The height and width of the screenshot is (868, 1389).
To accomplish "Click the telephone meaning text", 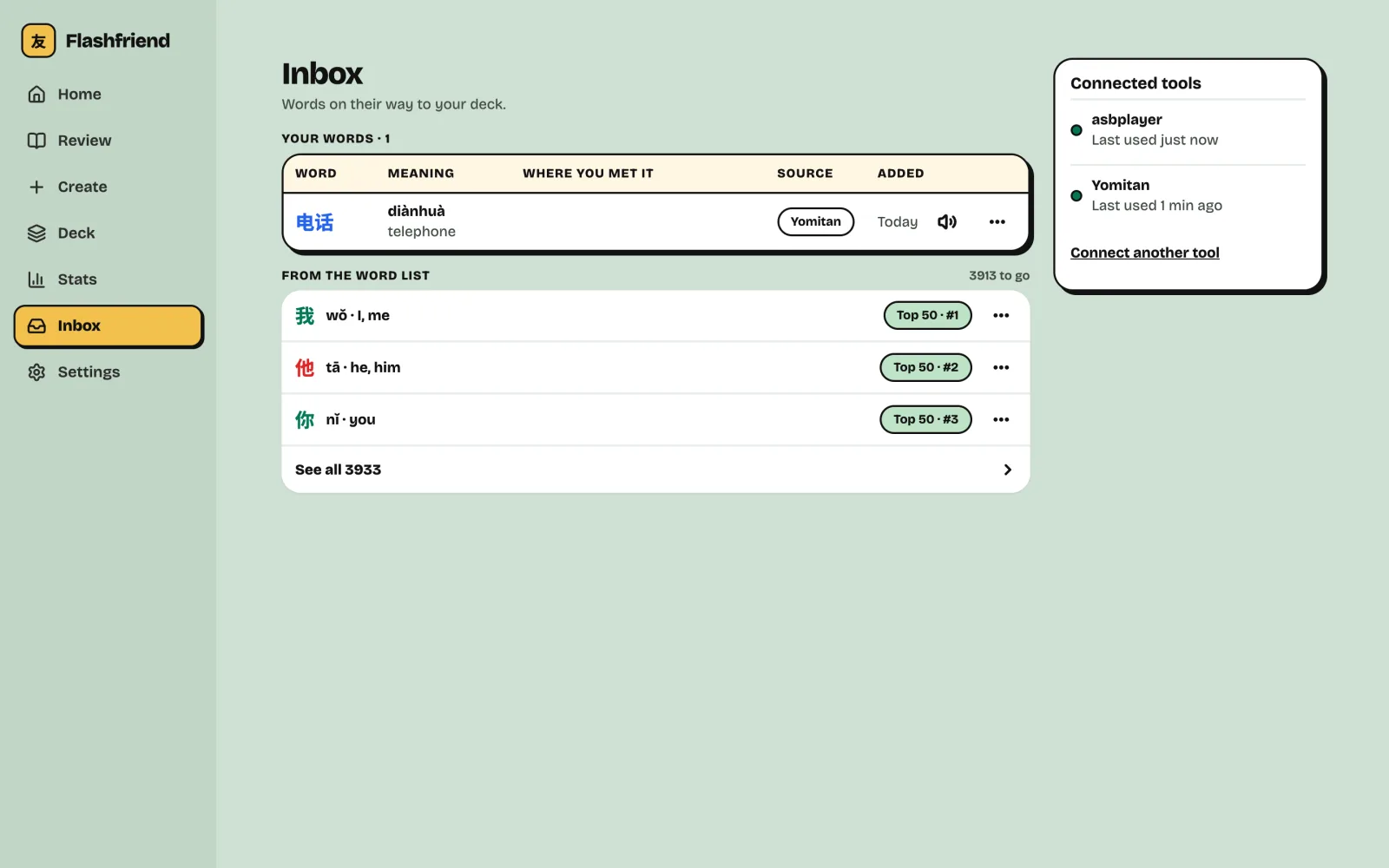I will 422,232.
